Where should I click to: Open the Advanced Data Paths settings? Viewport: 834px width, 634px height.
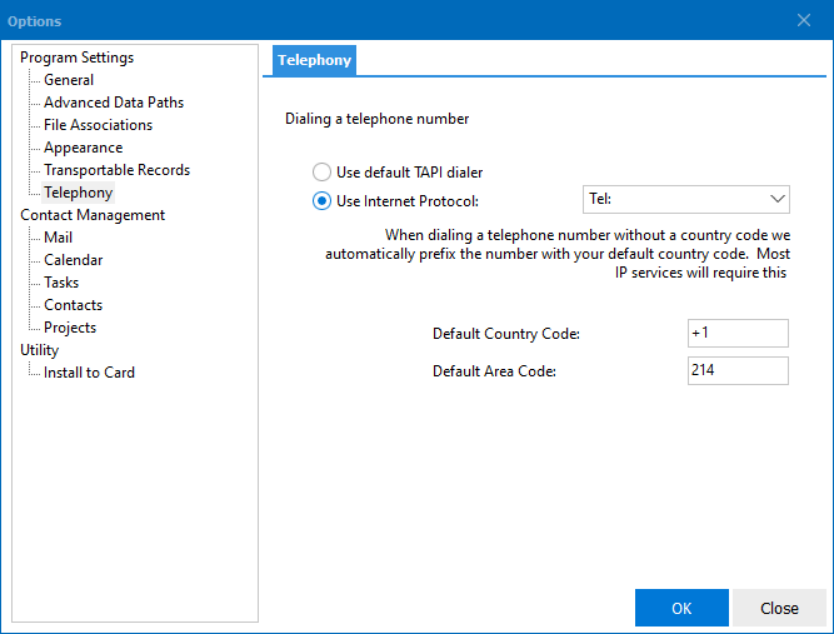(113, 102)
